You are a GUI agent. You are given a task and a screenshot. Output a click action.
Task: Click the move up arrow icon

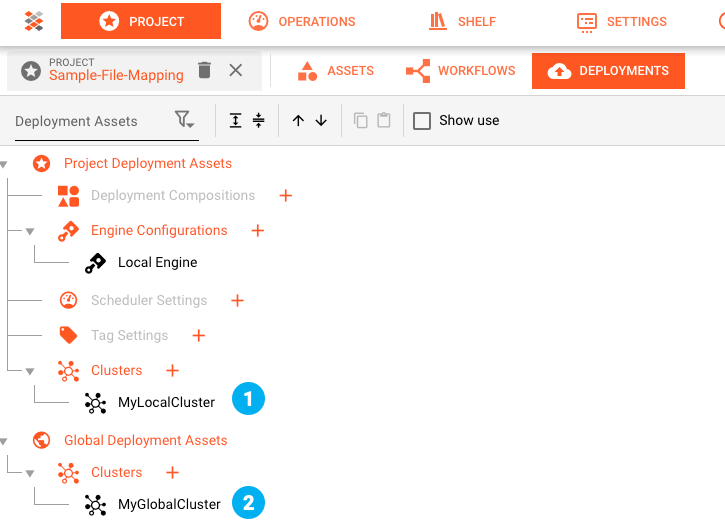coord(298,120)
